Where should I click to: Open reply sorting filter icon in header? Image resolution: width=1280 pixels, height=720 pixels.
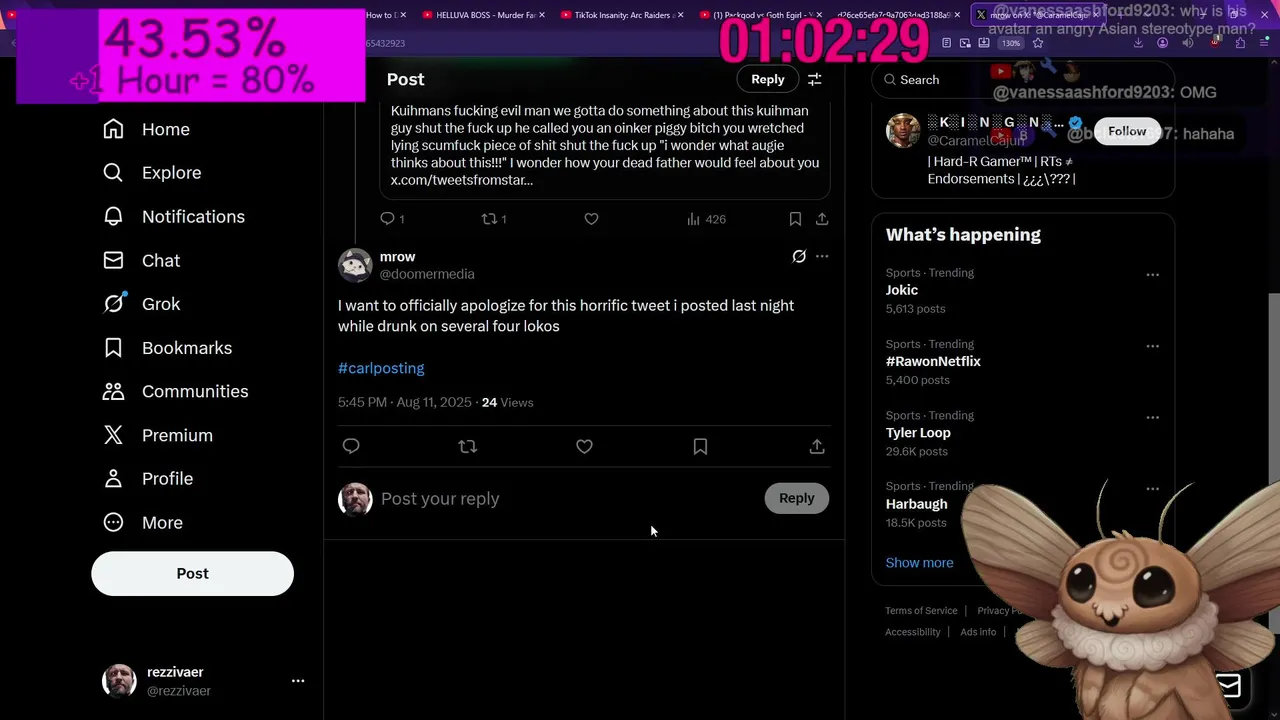815,79
